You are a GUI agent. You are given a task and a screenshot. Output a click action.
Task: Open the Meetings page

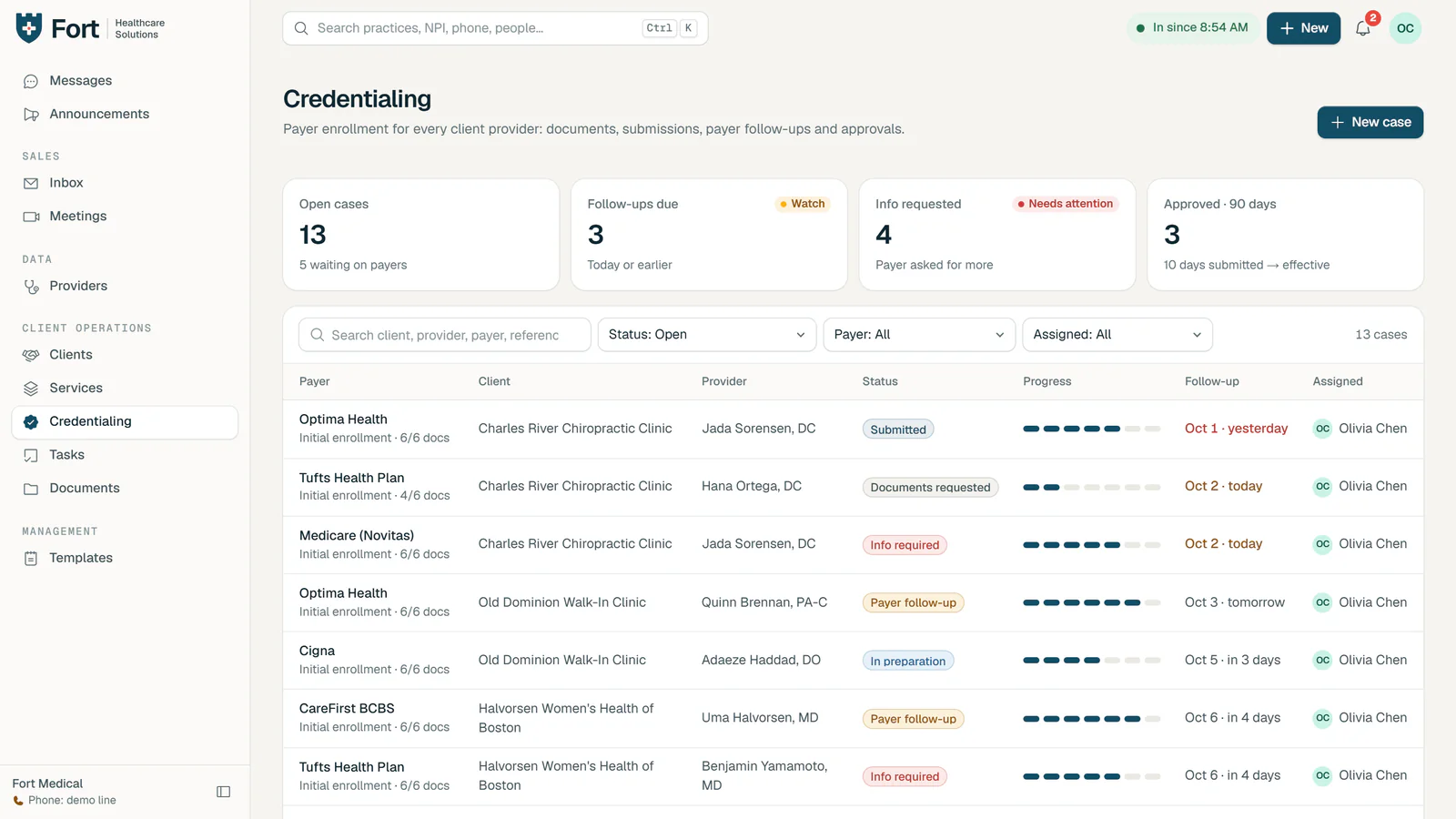[x=125, y=216]
